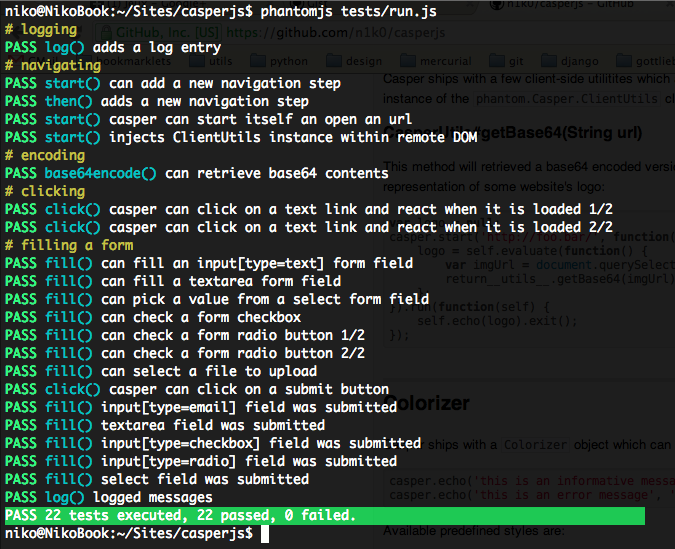Click the 'log() logged messages' output line
Screen dimensions: 675x549
pyautogui.click(x=108, y=497)
